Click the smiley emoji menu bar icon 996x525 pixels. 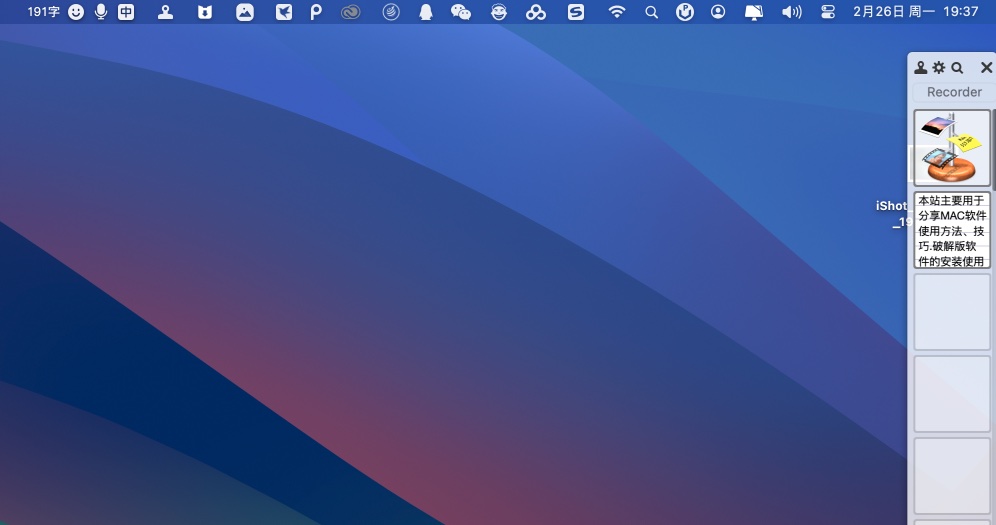pyautogui.click(x=76, y=12)
